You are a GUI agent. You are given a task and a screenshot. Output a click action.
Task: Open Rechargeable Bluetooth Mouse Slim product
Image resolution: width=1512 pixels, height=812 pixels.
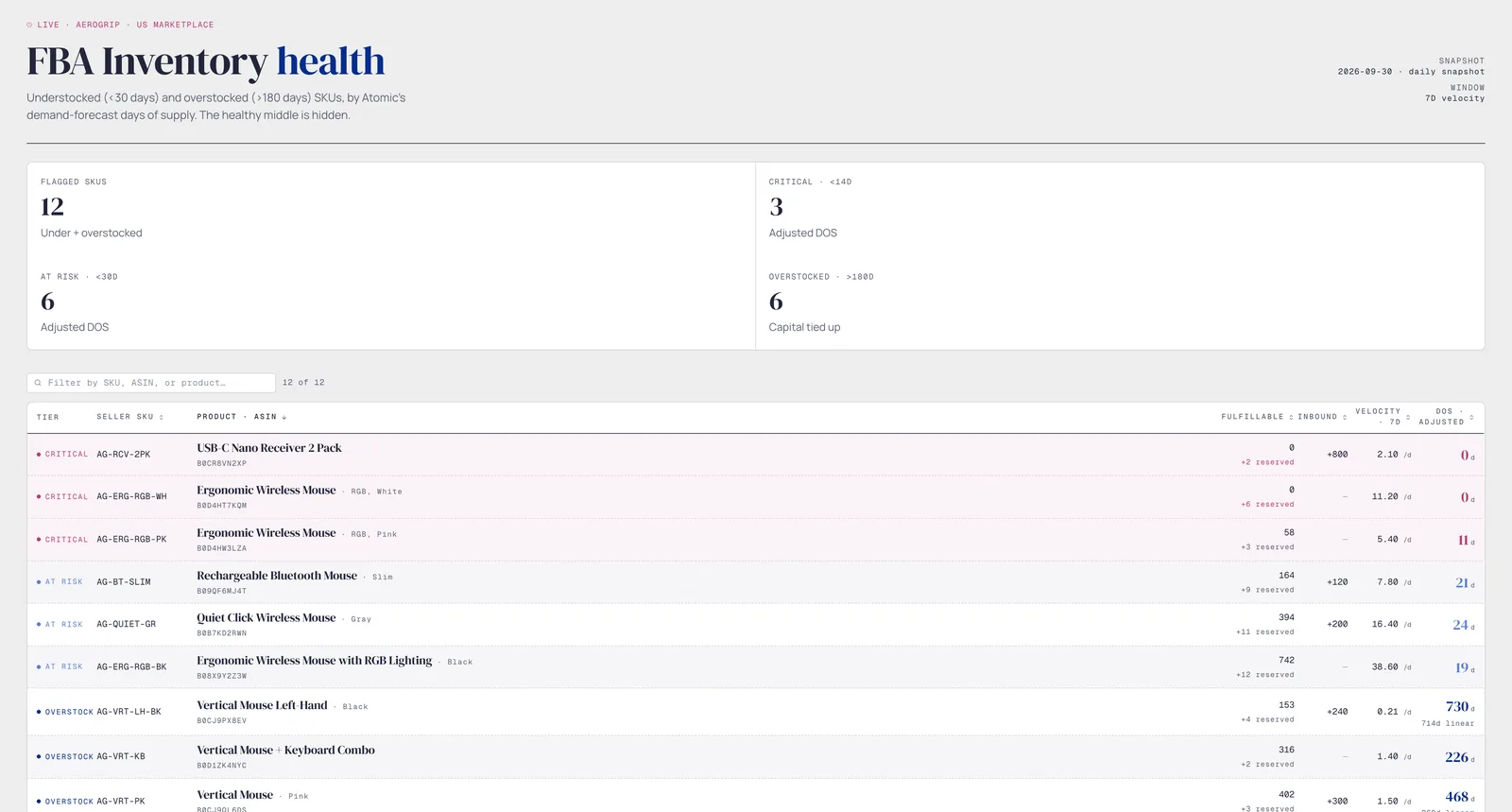point(277,576)
